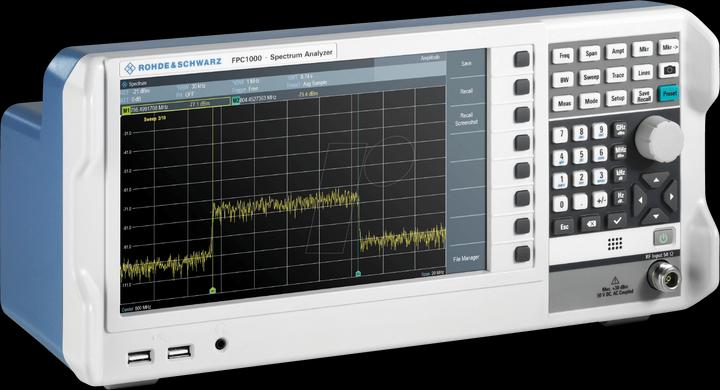
Task: Hit the Save Recall key
Action: coord(643,96)
